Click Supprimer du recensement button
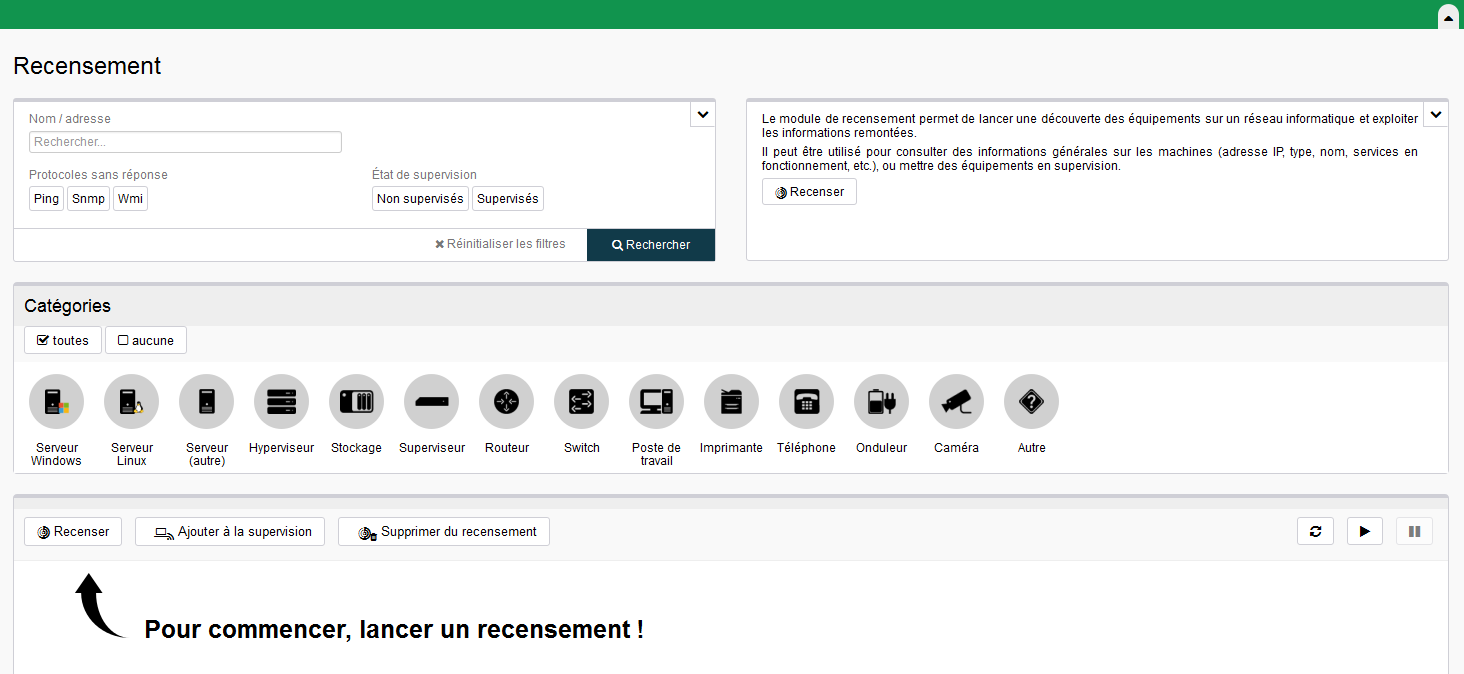 click(x=444, y=531)
